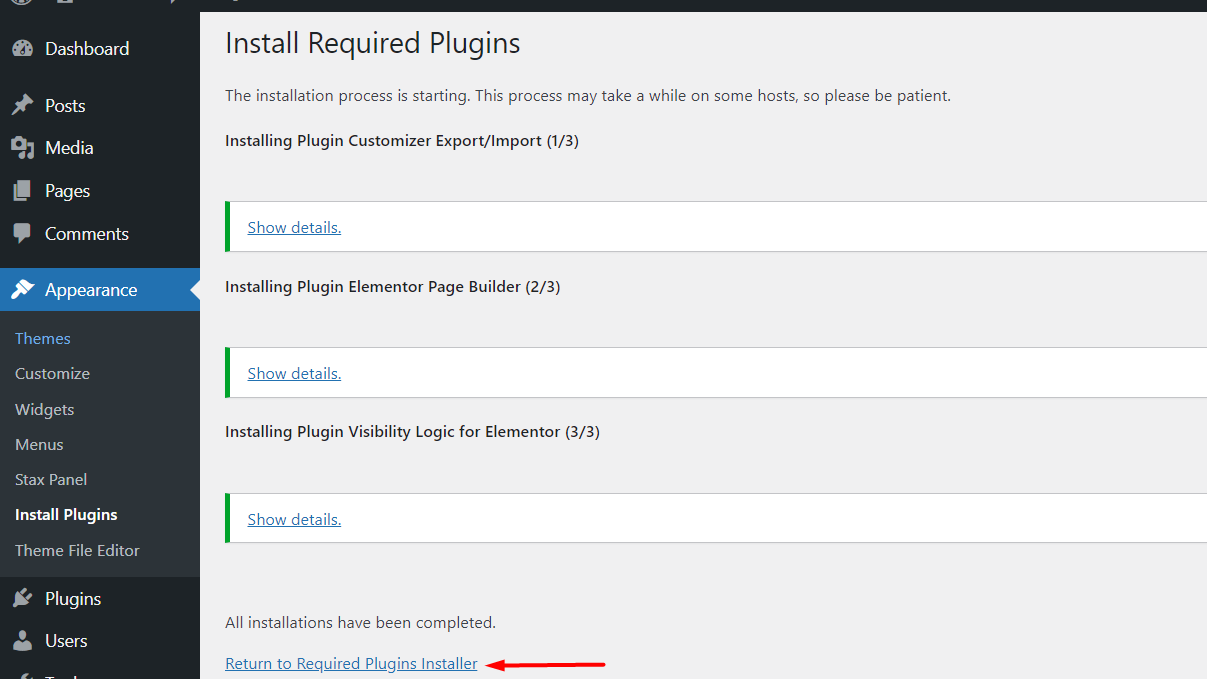Open Comments using the speech bubble icon
The image size is (1207, 679).
22,233
